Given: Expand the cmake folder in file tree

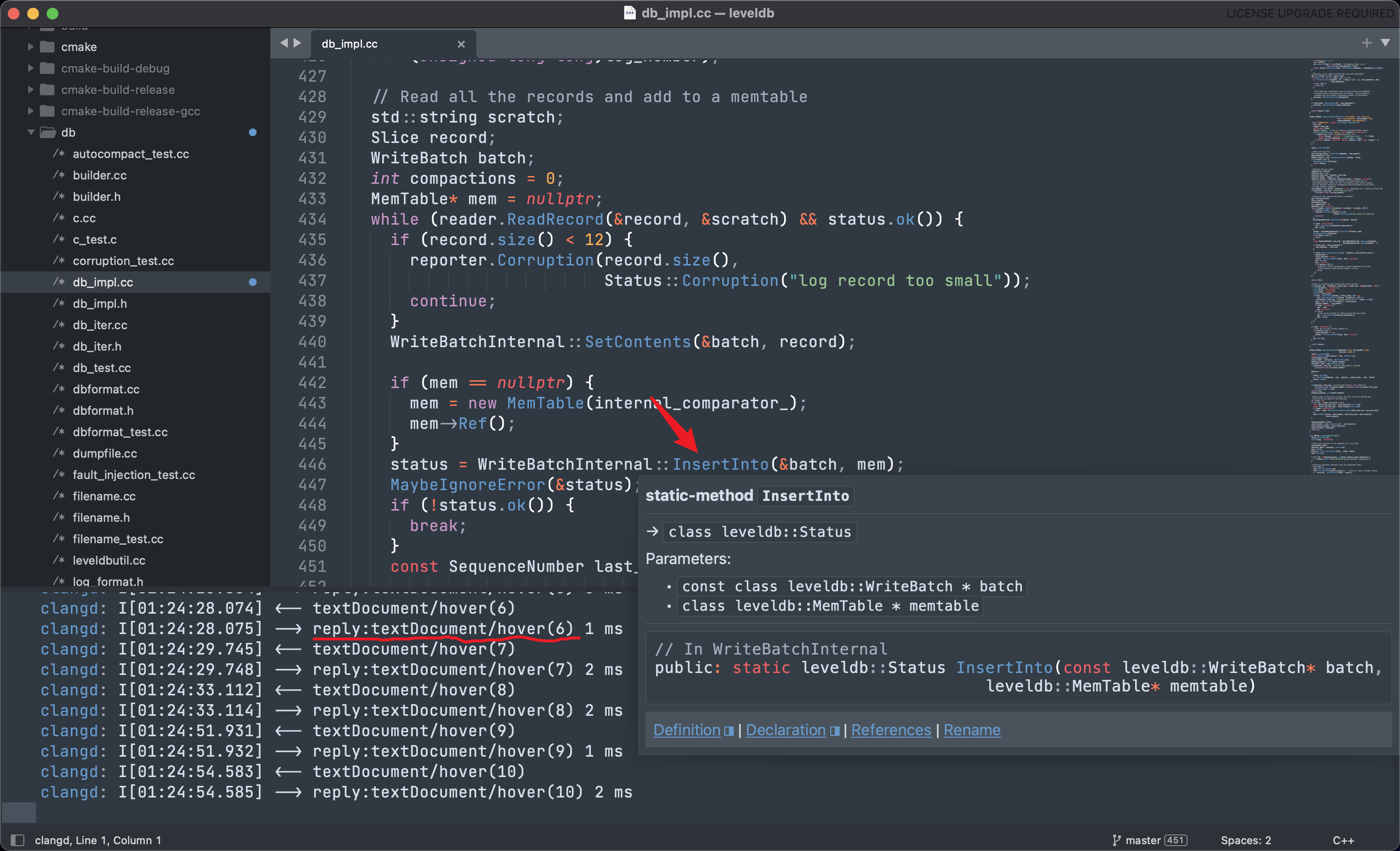Looking at the screenshot, I should click(29, 47).
